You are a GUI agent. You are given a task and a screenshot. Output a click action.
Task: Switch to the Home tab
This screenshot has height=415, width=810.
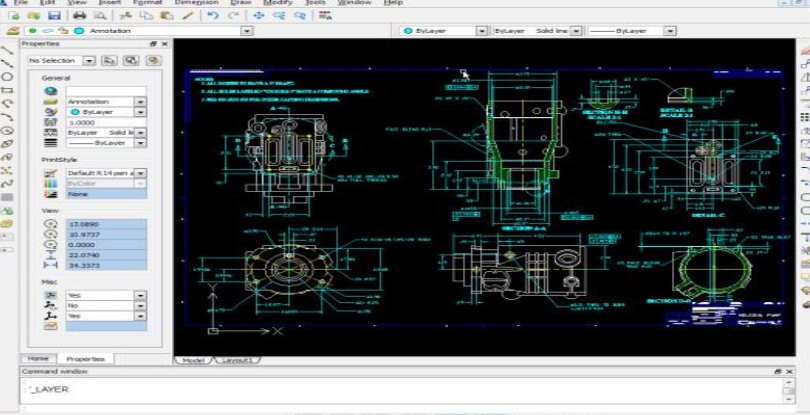click(x=38, y=359)
